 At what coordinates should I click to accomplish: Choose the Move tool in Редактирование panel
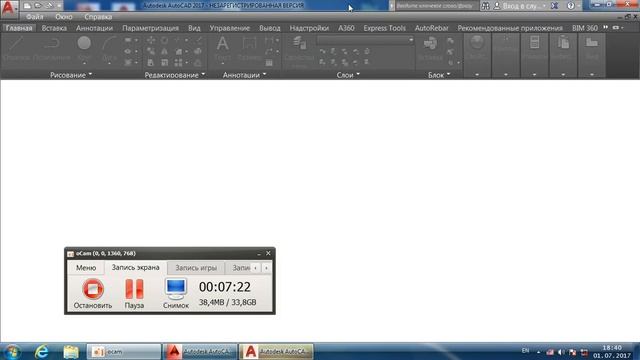[x=151, y=40]
